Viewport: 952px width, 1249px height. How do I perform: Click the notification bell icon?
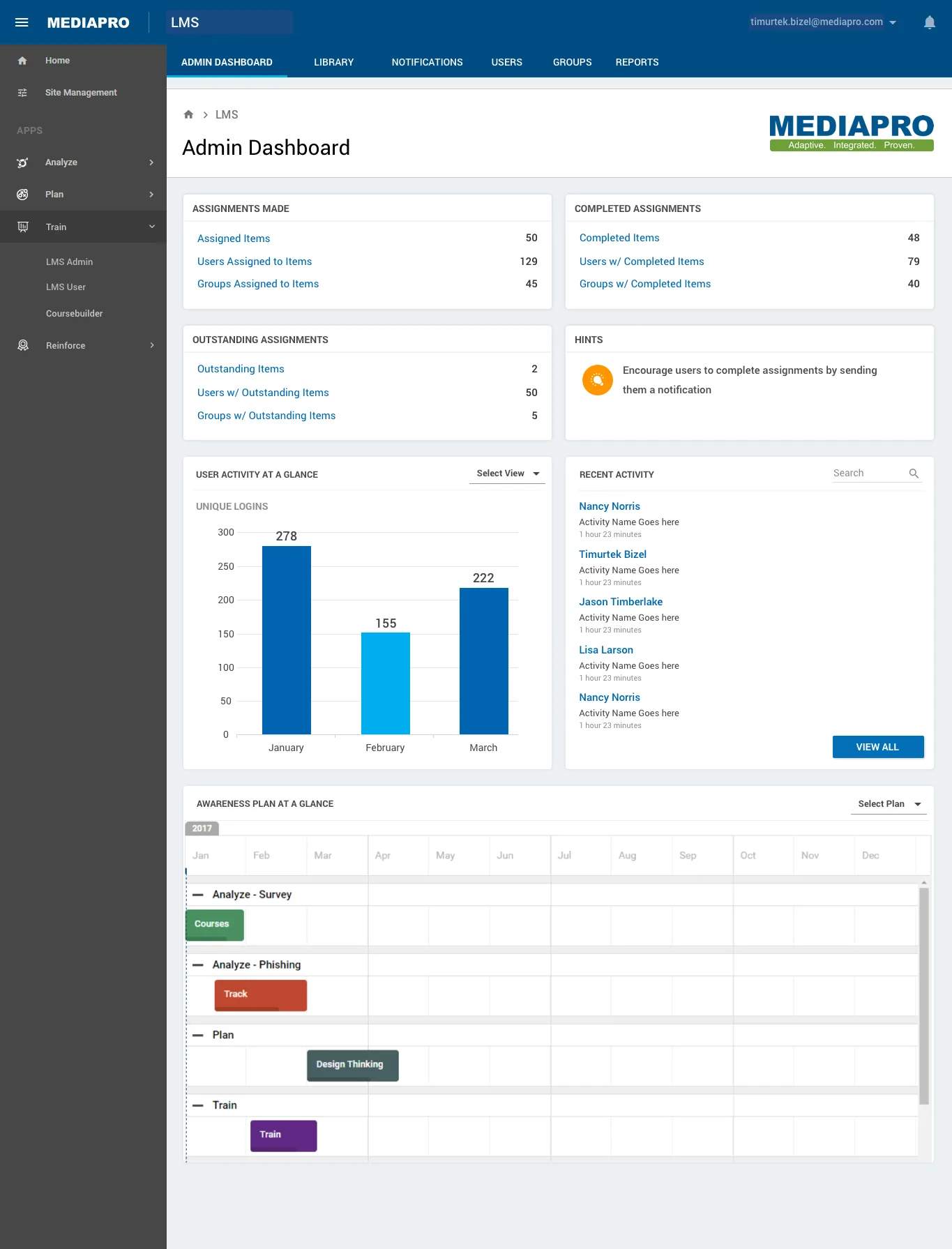tap(929, 22)
